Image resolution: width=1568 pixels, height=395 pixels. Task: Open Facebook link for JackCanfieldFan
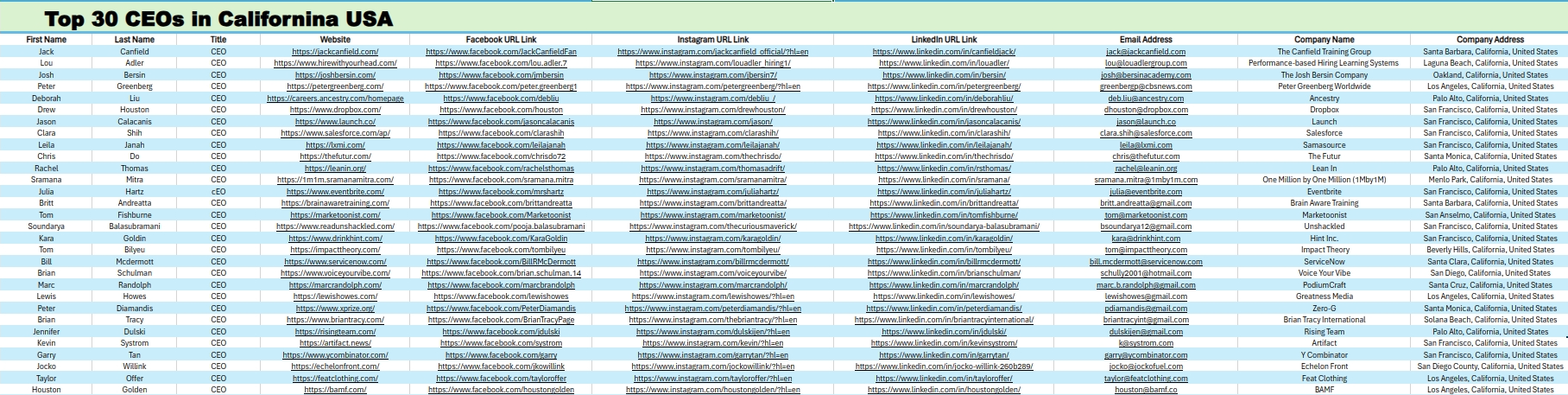click(x=501, y=52)
